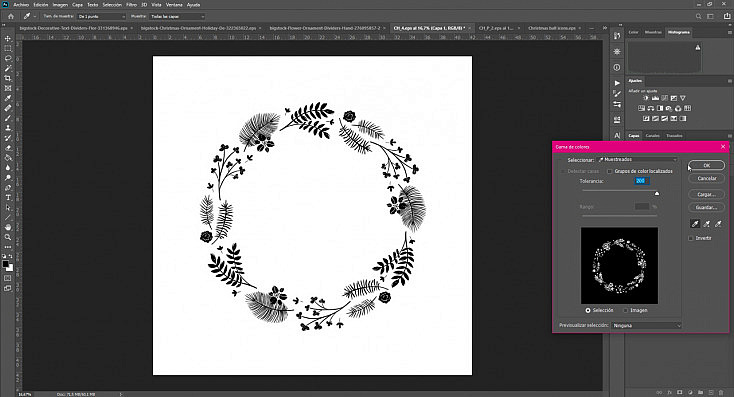Open the Actions panel play icon

point(617,83)
